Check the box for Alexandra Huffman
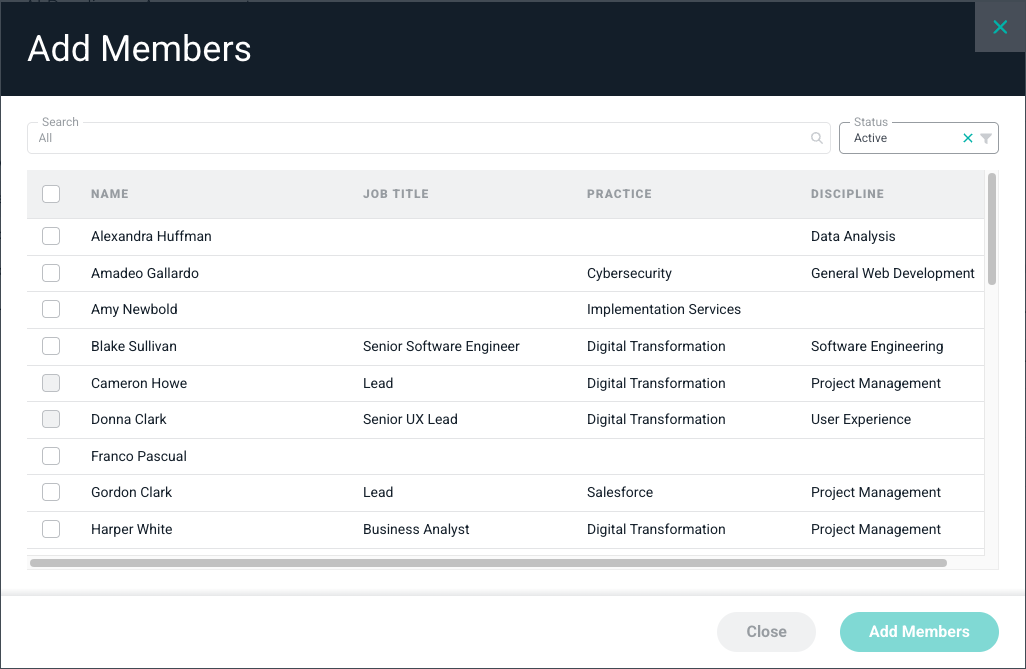This screenshot has width=1026, height=669. (x=51, y=236)
